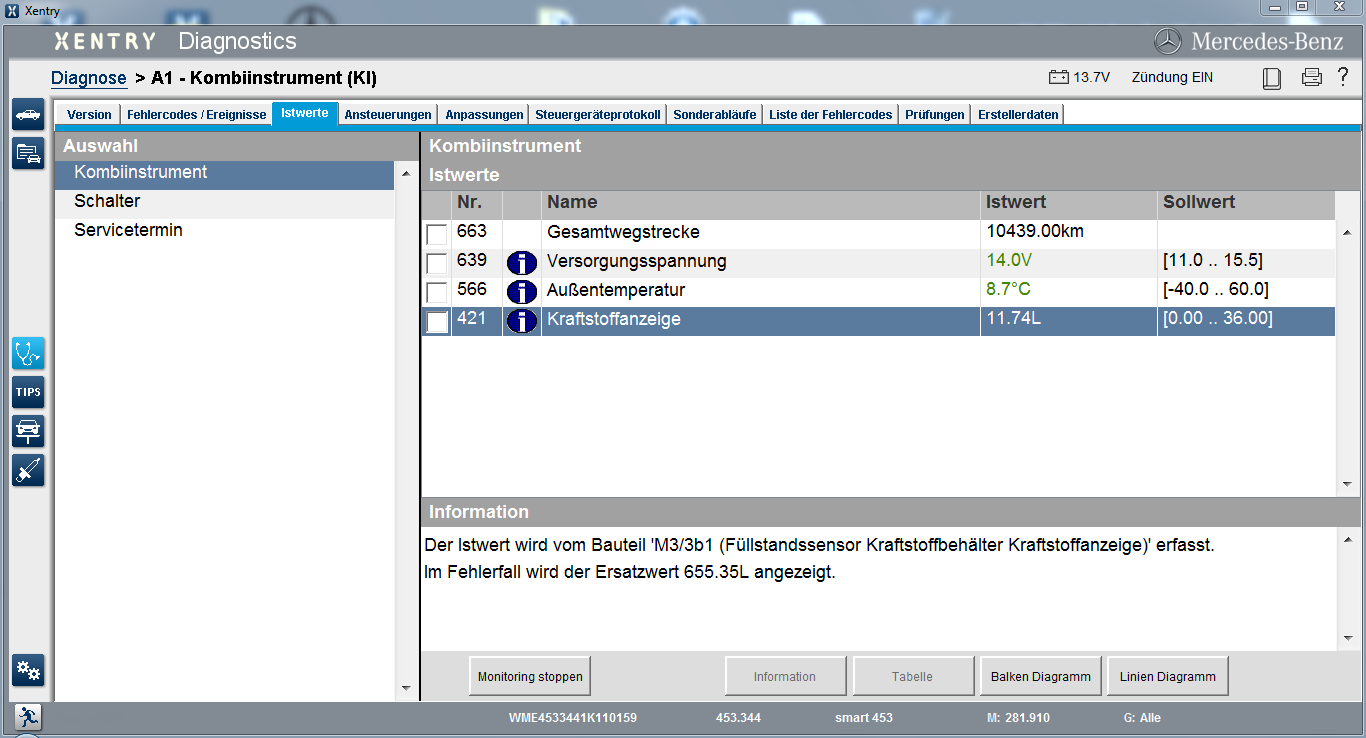Click value 10439.00km
This screenshot has width=1366, height=738.
tap(1035, 232)
